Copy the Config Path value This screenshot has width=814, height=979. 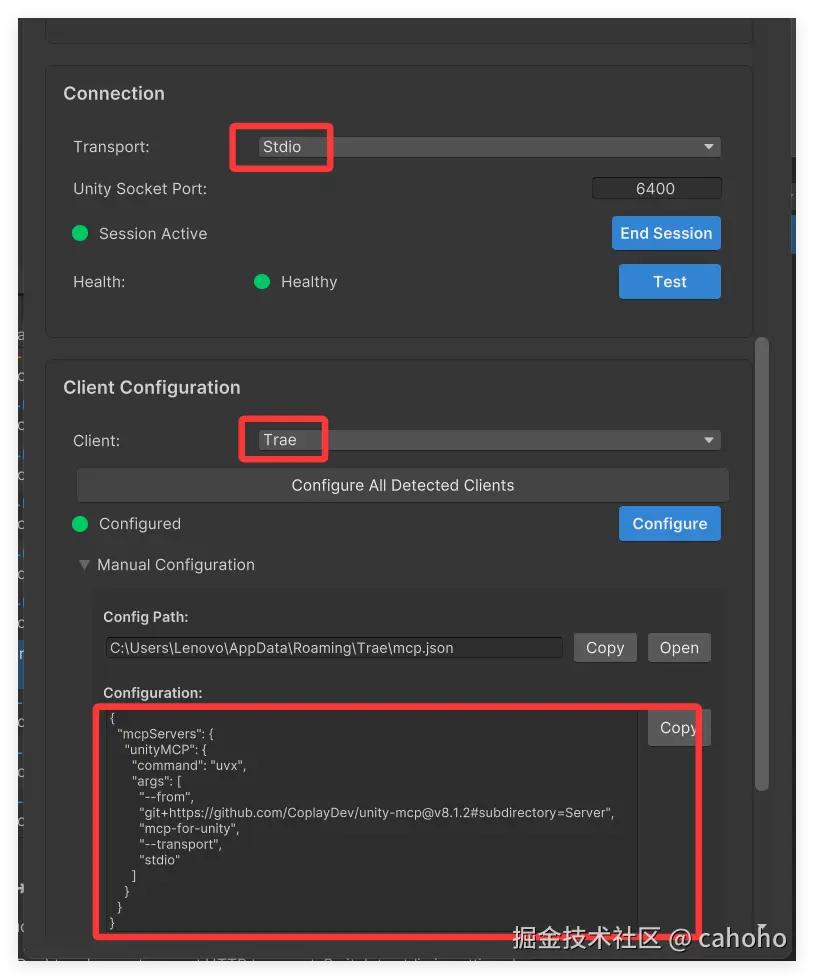point(605,648)
